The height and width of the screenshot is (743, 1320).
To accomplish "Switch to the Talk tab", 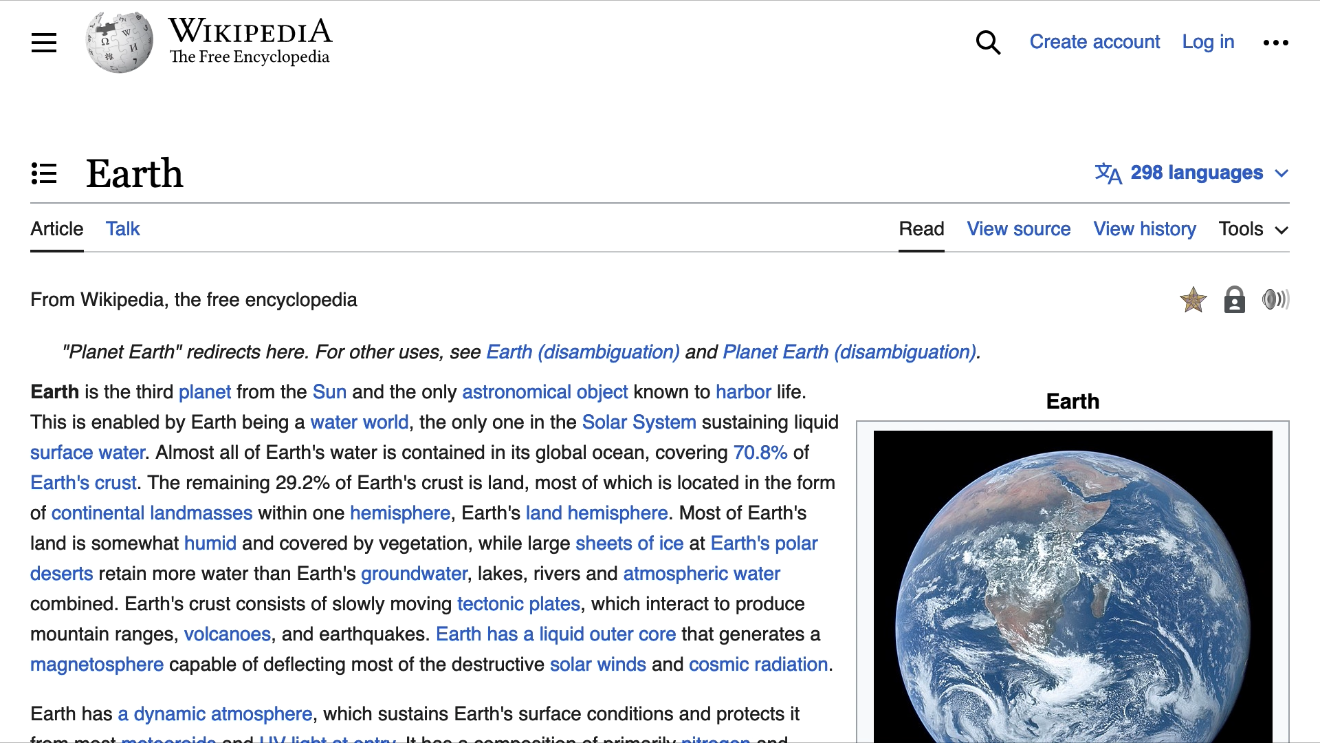I will tap(123, 229).
